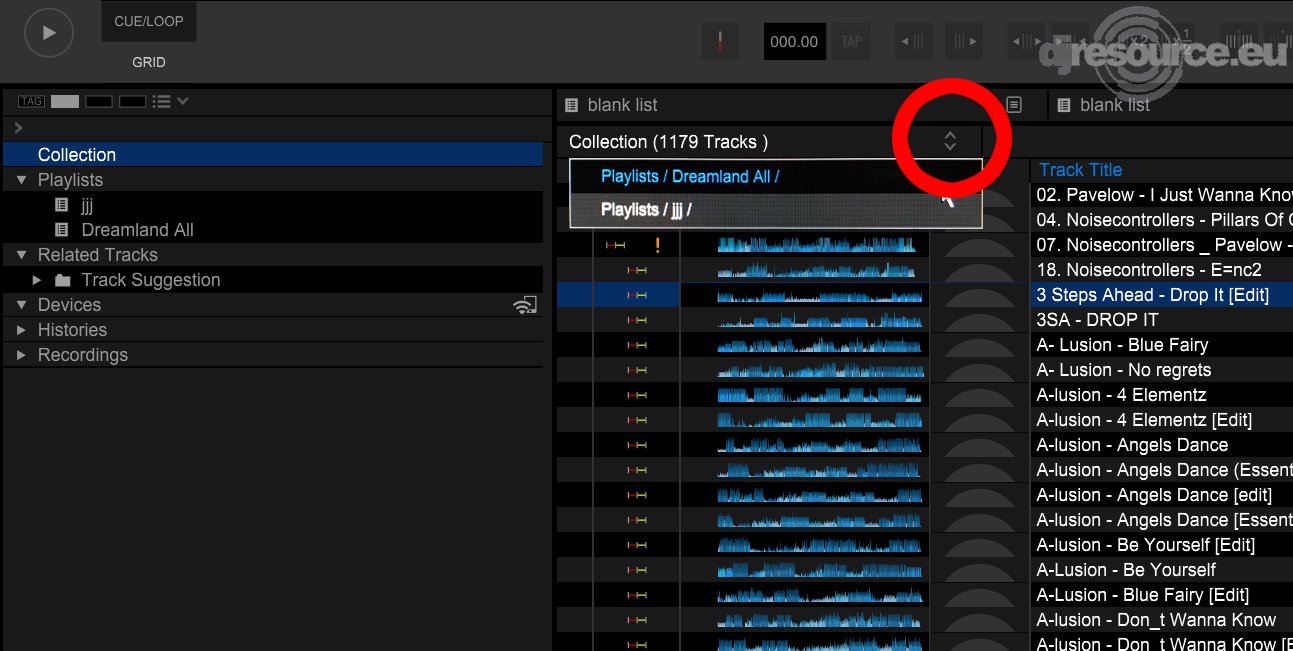Shift beat grid left with left-arrow grid icon

pyautogui.click(x=912, y=41)
